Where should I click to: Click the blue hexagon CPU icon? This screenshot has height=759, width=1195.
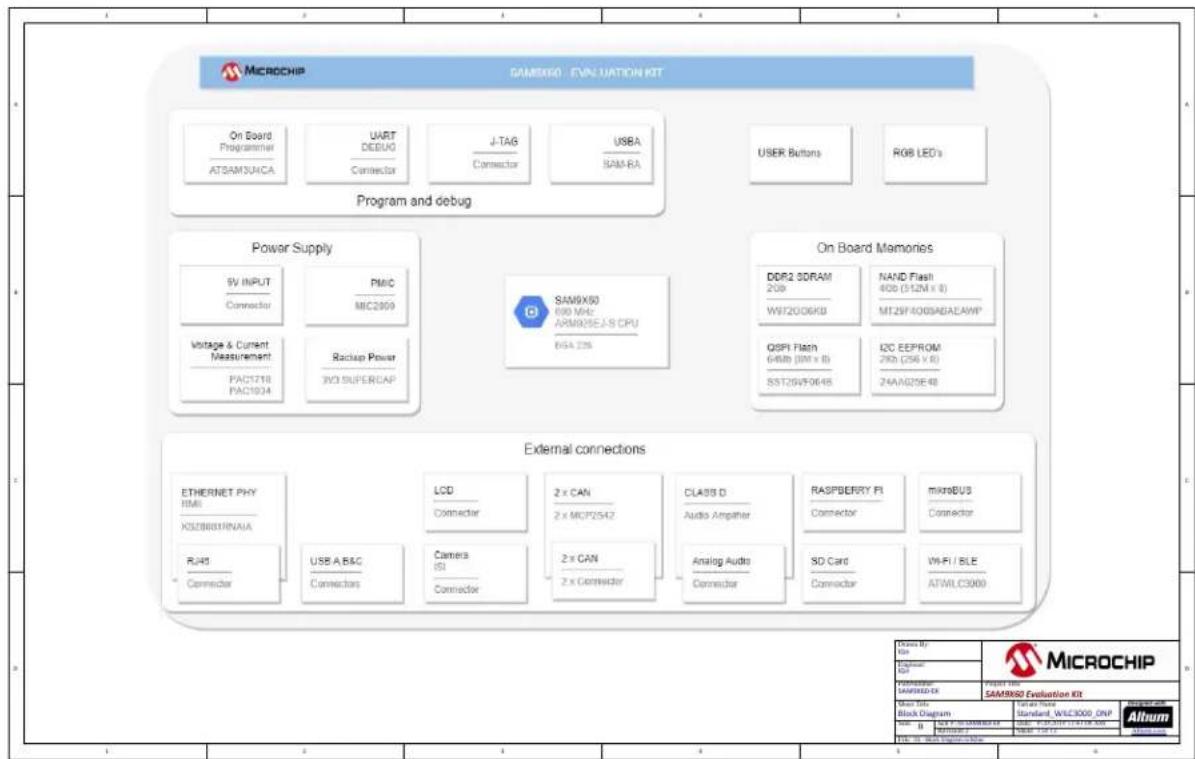530,312
